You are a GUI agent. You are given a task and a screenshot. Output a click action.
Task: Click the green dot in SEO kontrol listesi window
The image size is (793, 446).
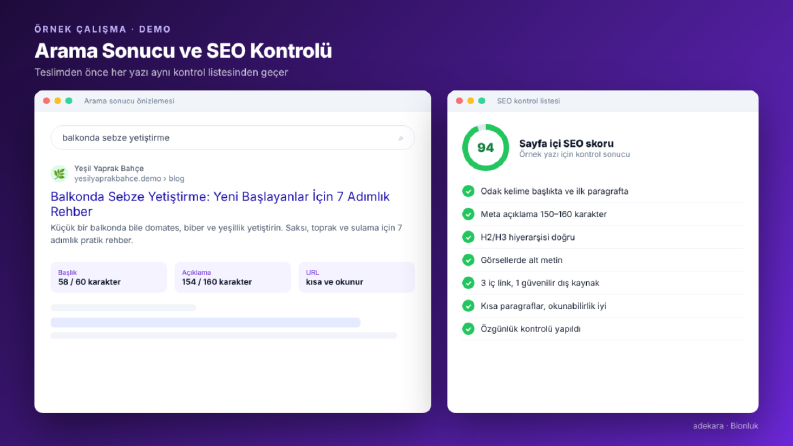coord(481,101)
